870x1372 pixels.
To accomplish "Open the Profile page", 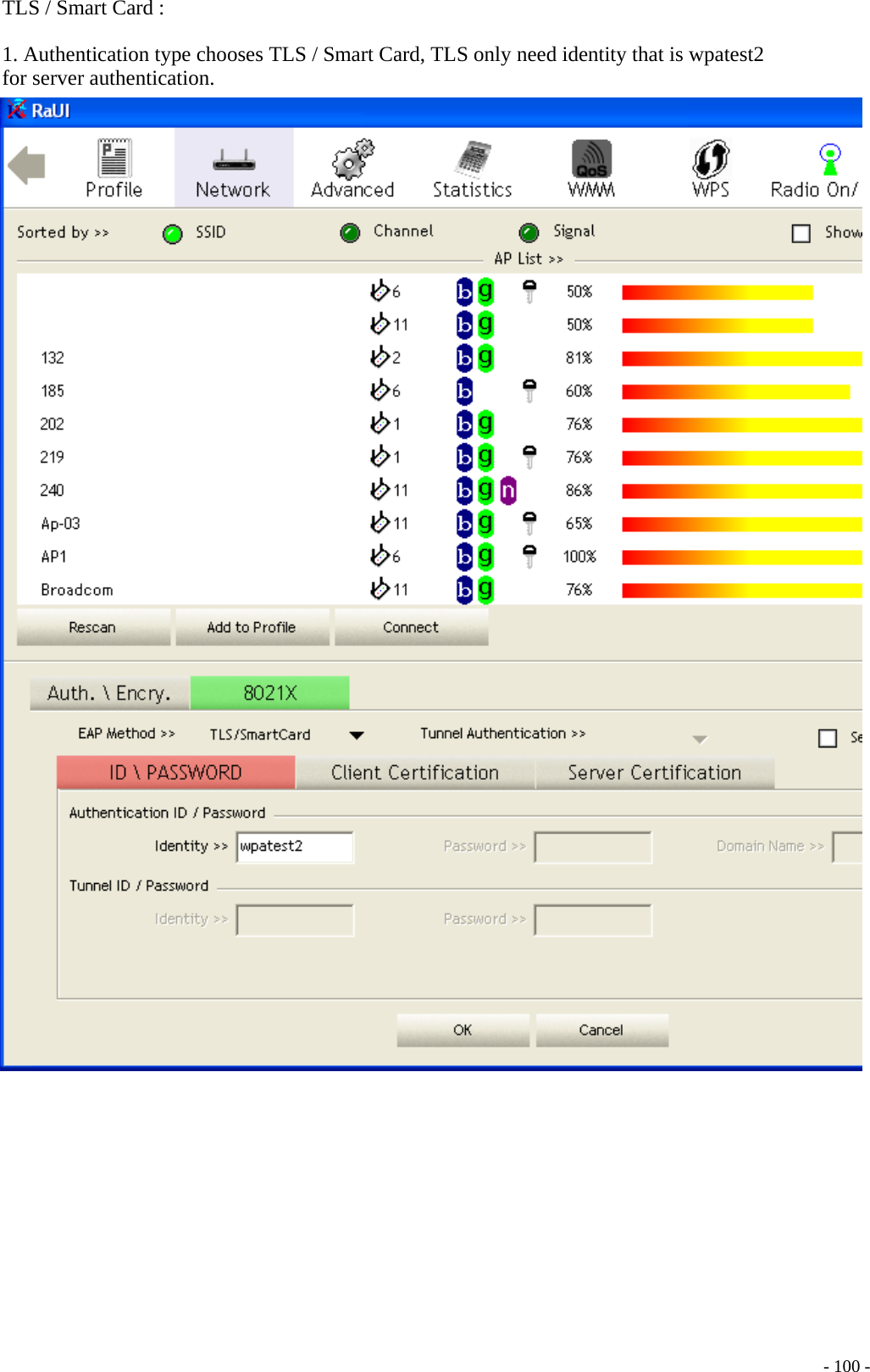I will [114, 169].
